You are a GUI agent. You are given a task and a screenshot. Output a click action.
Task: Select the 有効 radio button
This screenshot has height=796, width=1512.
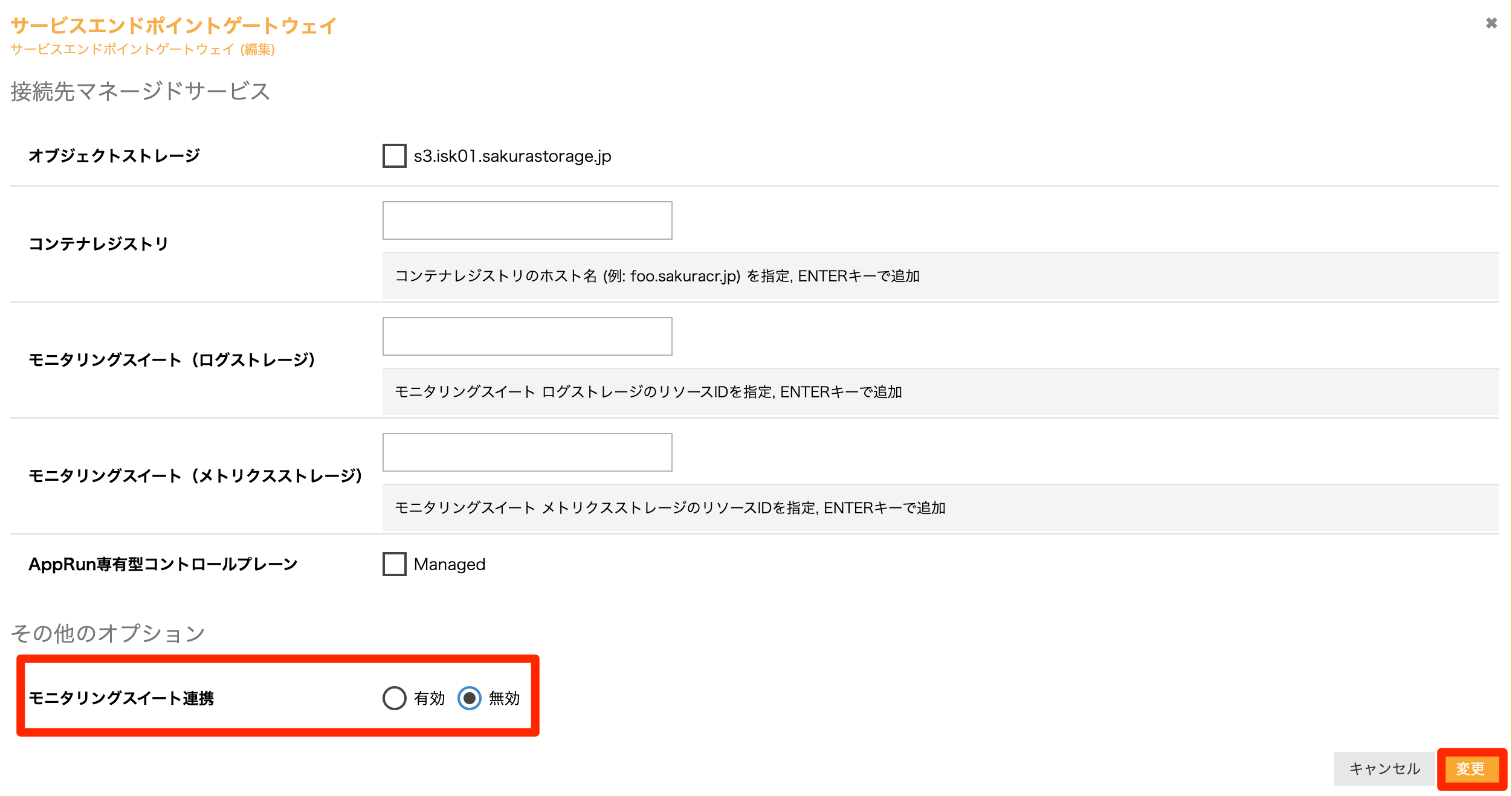click(394, 698)
